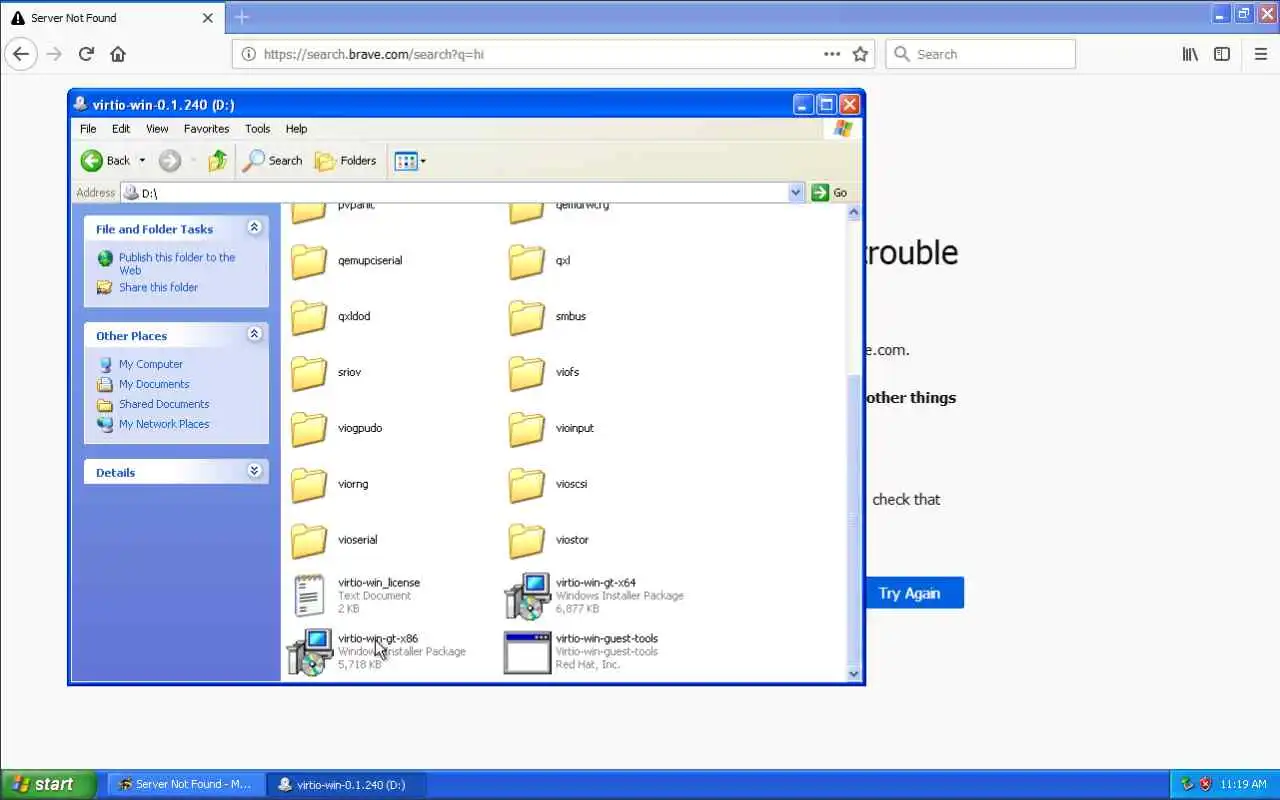
Task: Select the vioscsi folder icon
Action: (527, 485)
